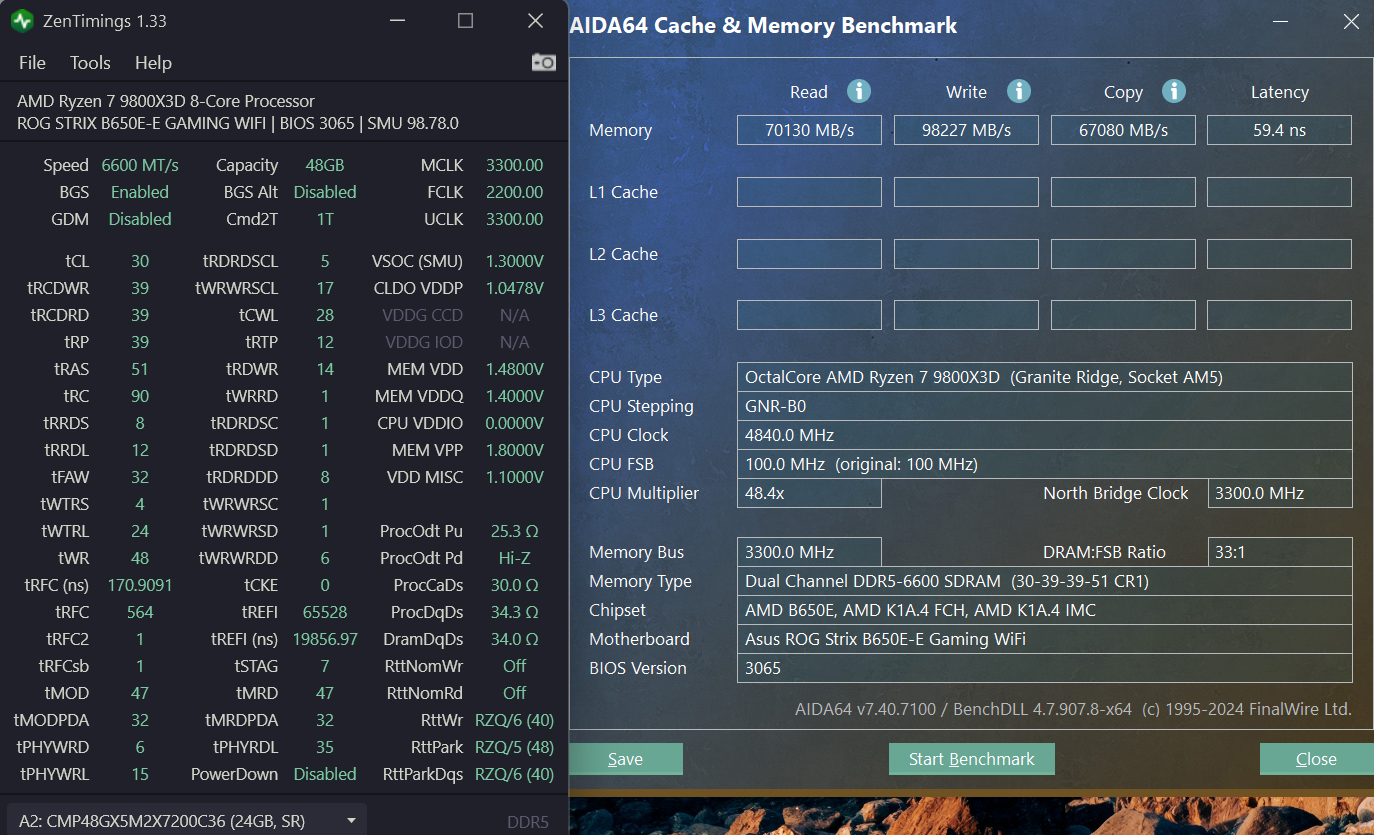Click the tCL value 30
The height and width of the screenshot is (835, 1374).
[140, 261]
